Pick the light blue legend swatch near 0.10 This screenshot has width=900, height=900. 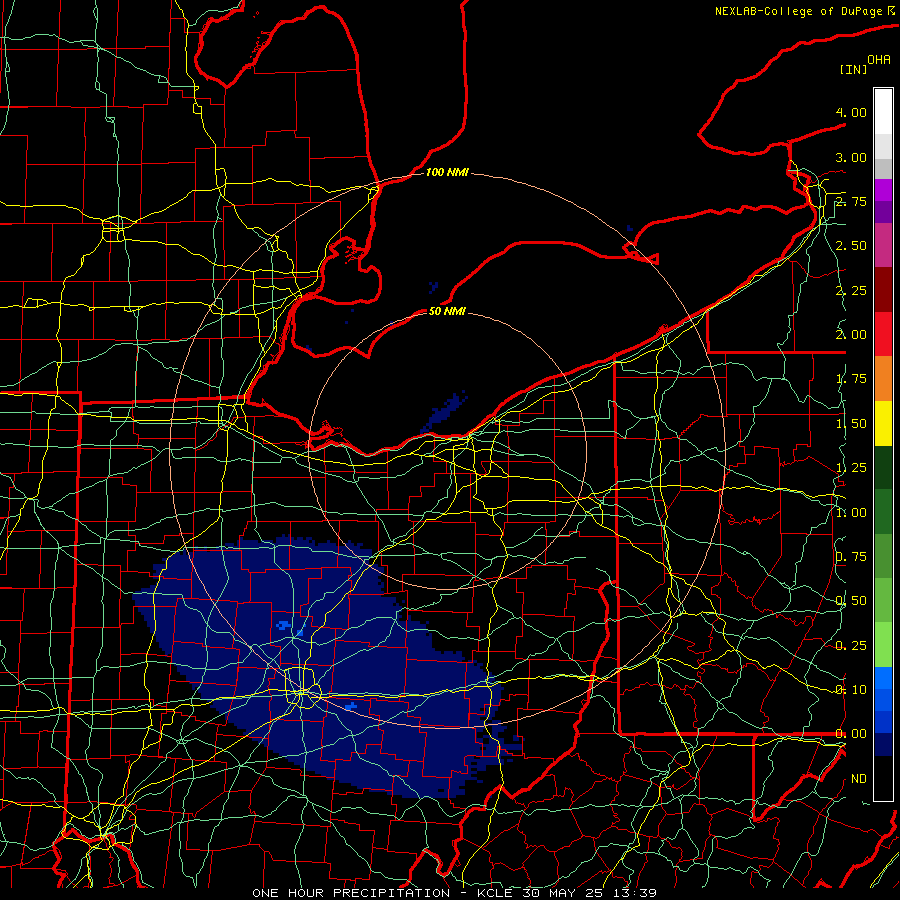883,678
